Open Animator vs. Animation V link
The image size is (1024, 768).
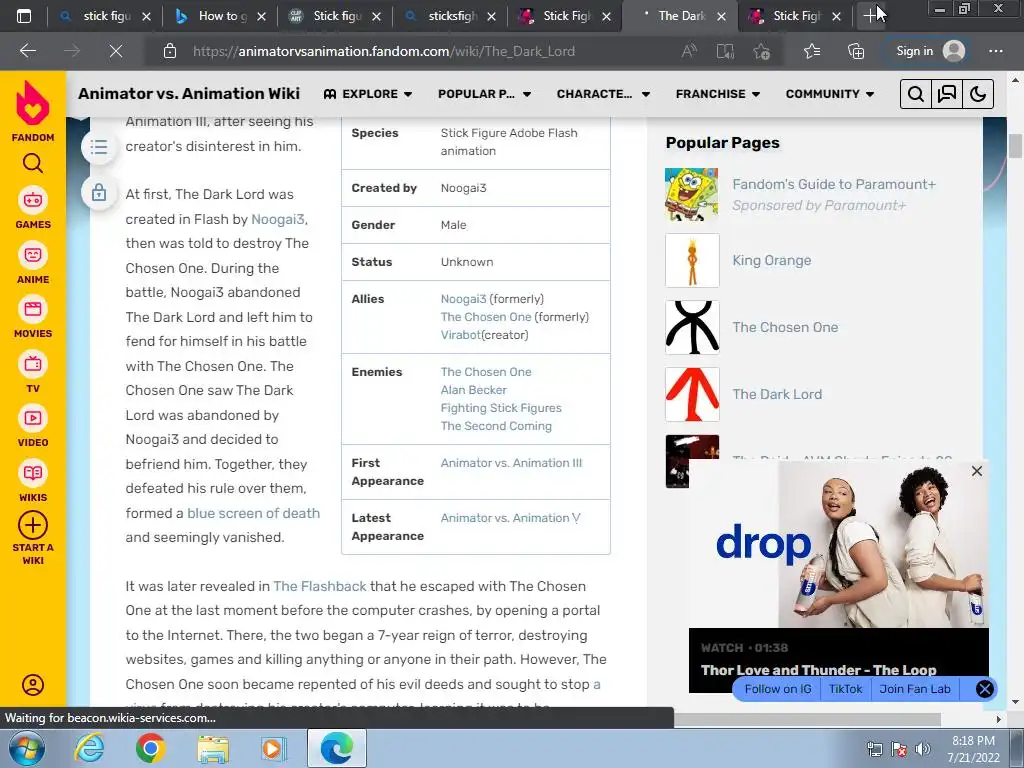pyautogui.click(x=510, y=518)
